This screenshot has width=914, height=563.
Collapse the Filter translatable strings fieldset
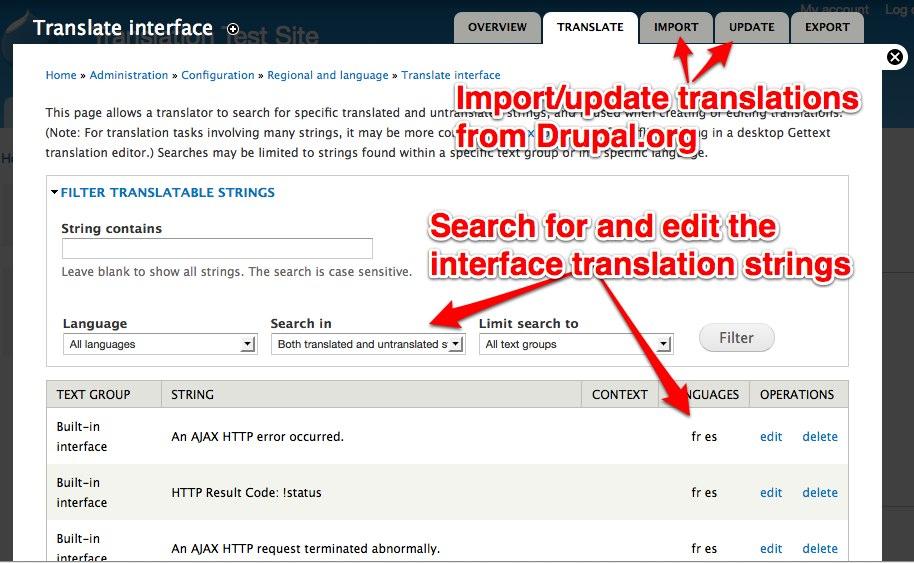167,192
